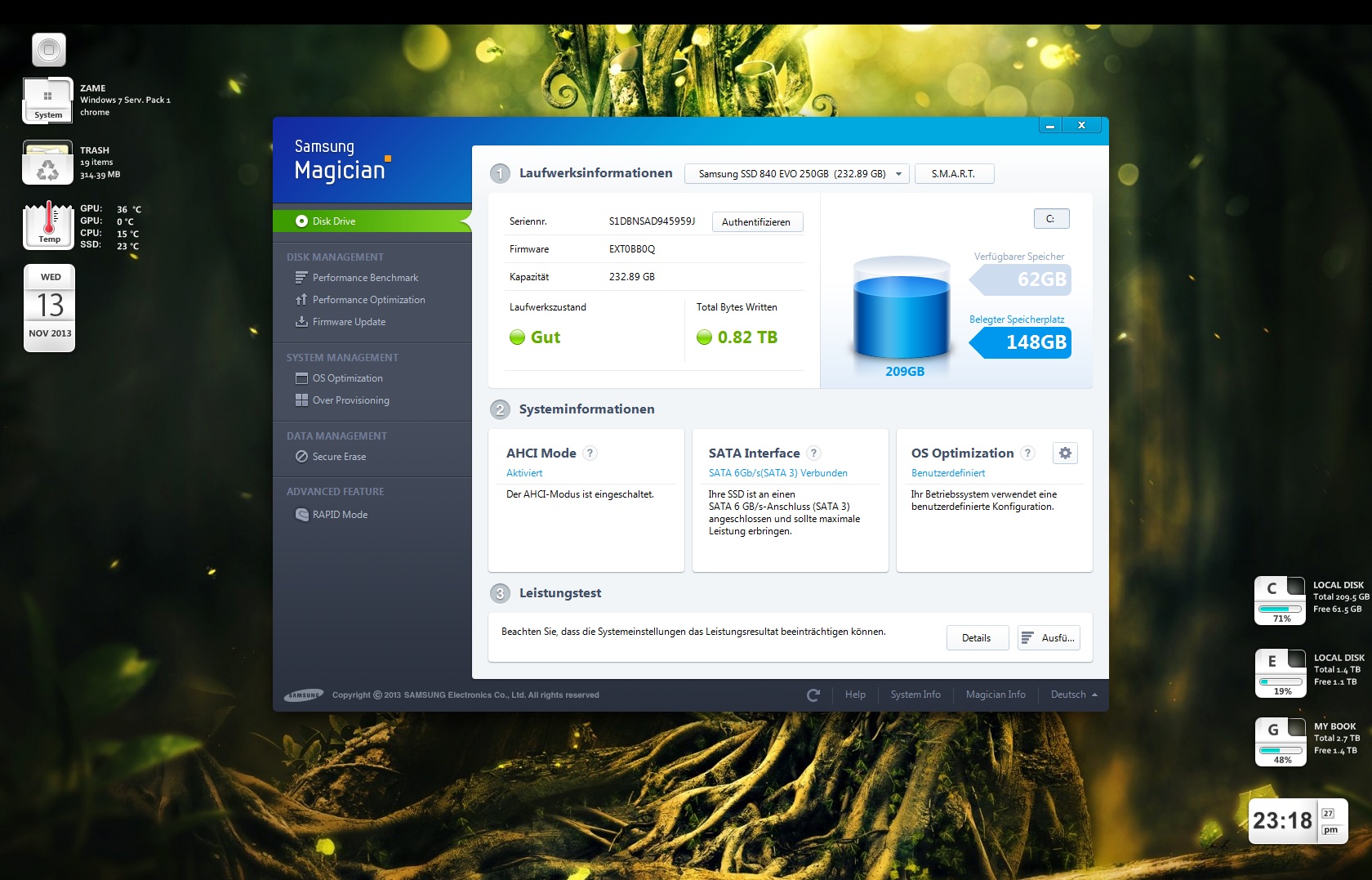Click the 23:18 clock widget
This screenshot has height=880, width=1372.
point(1298,820)
